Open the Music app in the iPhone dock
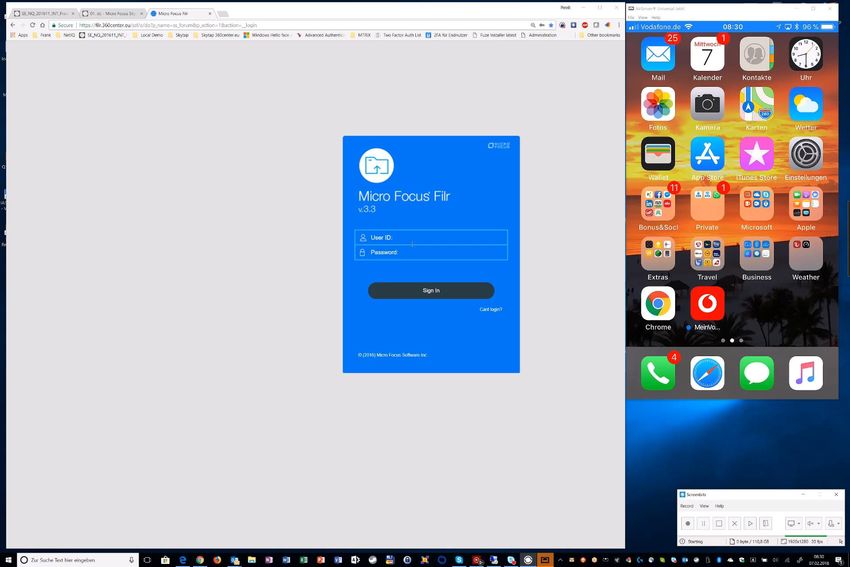The width and height of the screenshot is (850, 567). (x=806, y=373)
